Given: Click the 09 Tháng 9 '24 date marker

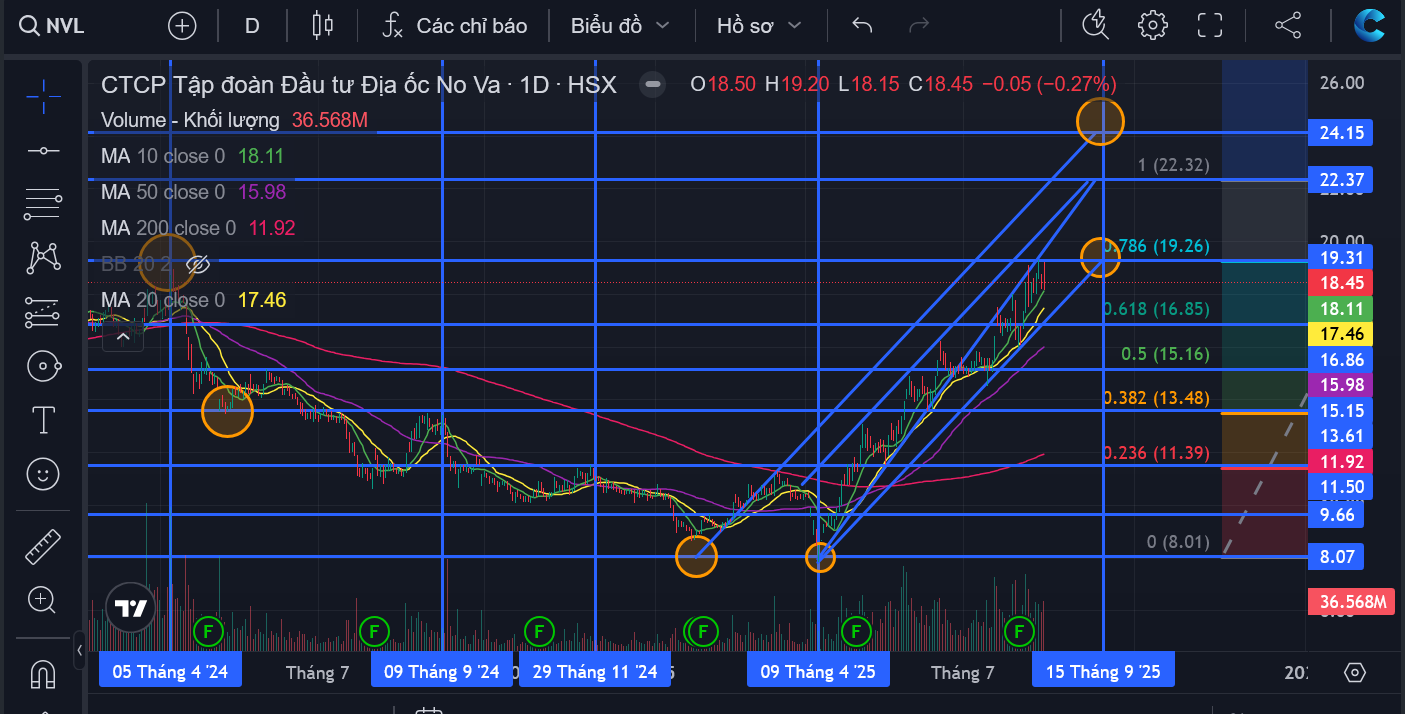Looking at the screenshot, I should (442, 671).
